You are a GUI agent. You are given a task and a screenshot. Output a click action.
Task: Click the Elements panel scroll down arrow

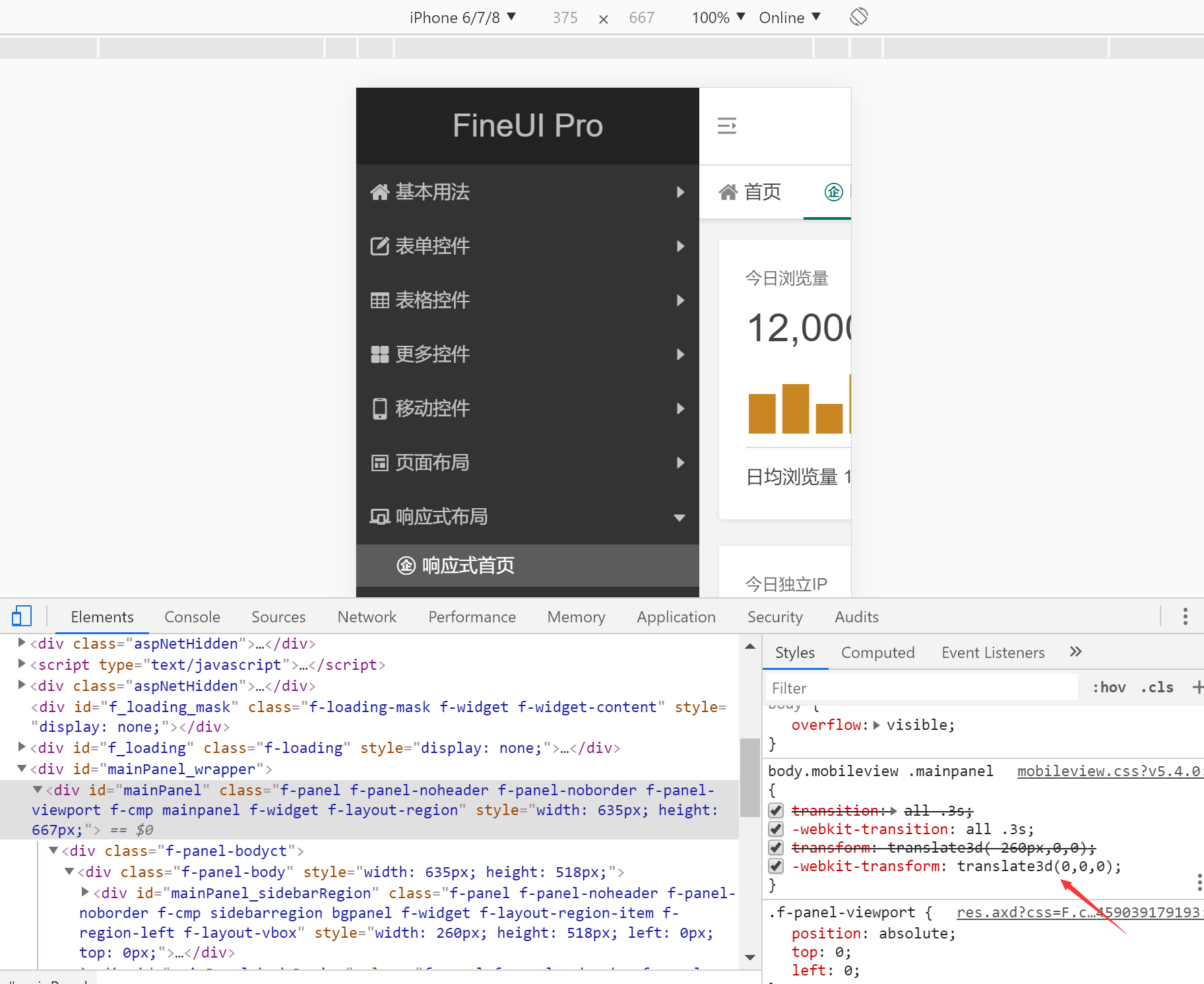click(749, 957)
